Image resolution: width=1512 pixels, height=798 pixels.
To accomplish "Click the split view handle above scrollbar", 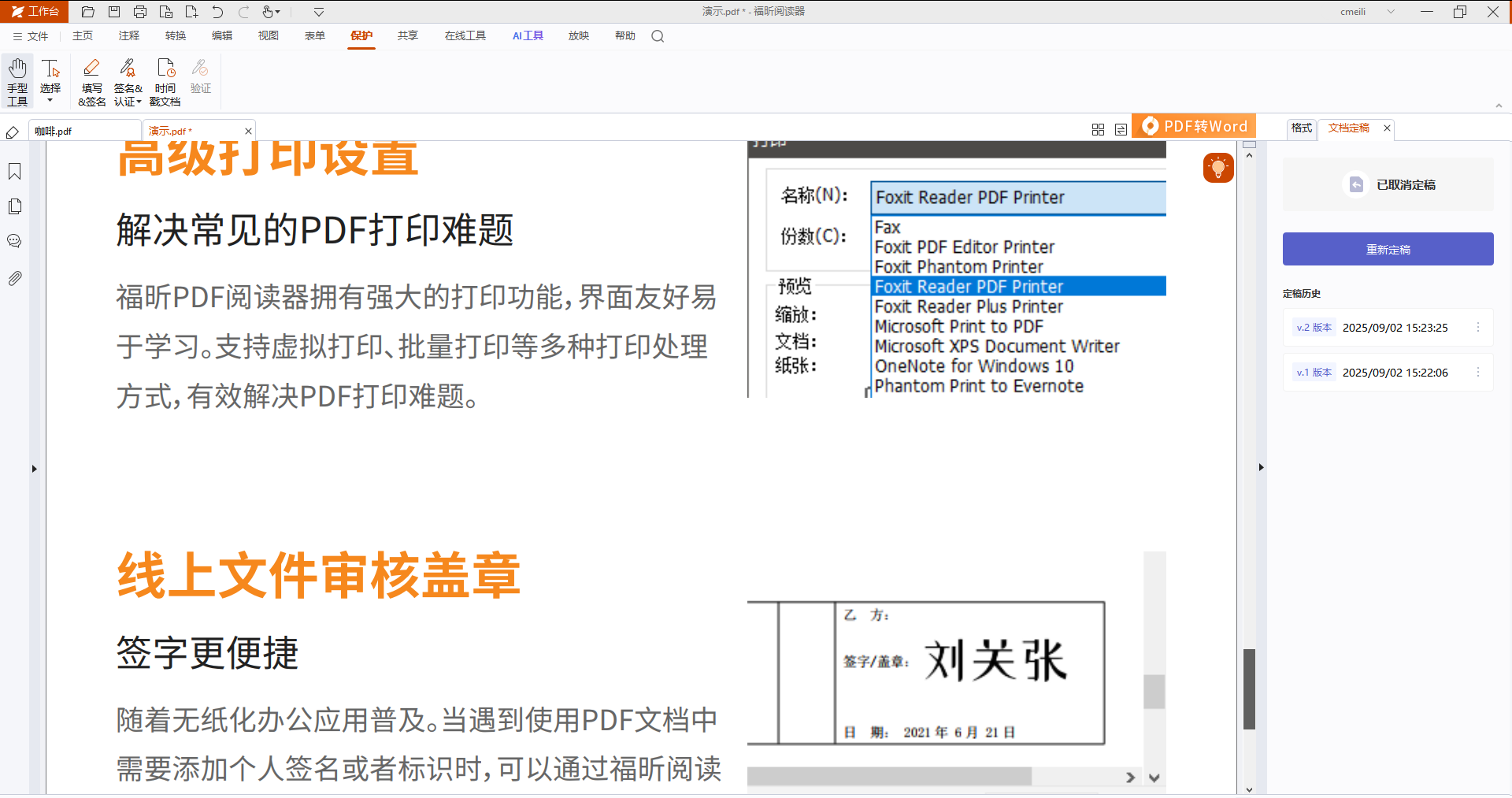I will [x=1249, y=145].
